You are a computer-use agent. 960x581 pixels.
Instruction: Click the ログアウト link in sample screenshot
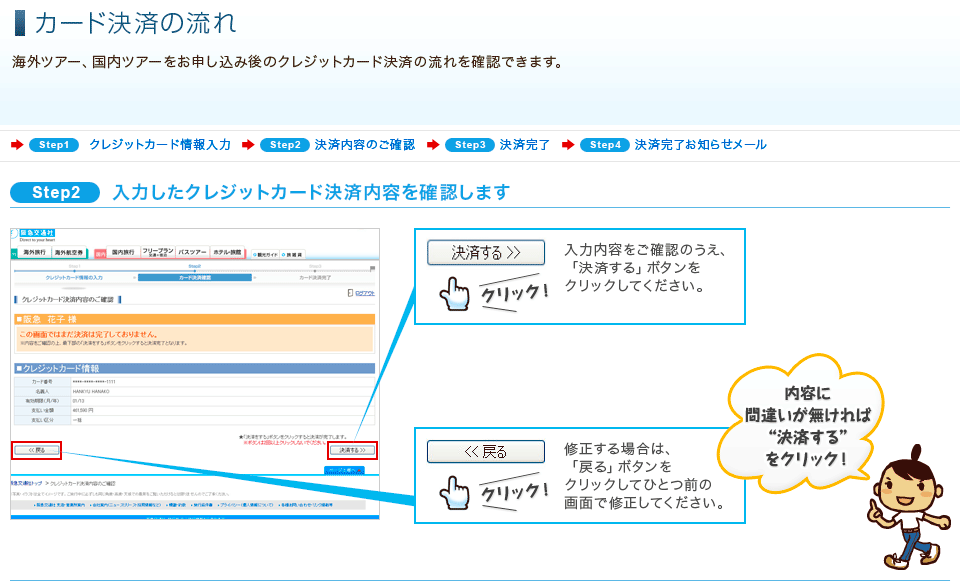click(x=364, y=293)
